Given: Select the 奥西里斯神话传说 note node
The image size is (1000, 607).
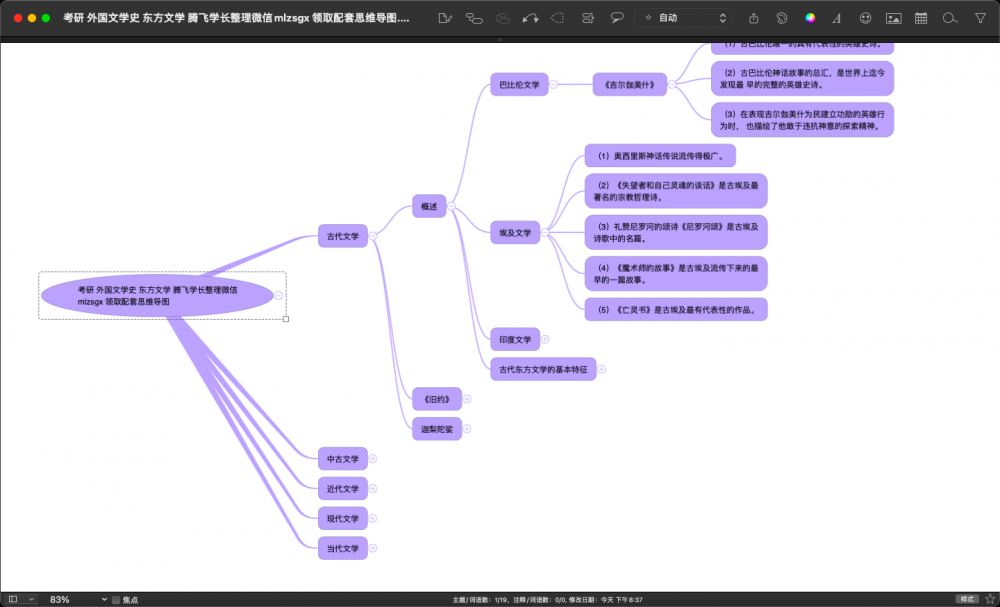Looking at the screenshot, I should coord(660,156).
